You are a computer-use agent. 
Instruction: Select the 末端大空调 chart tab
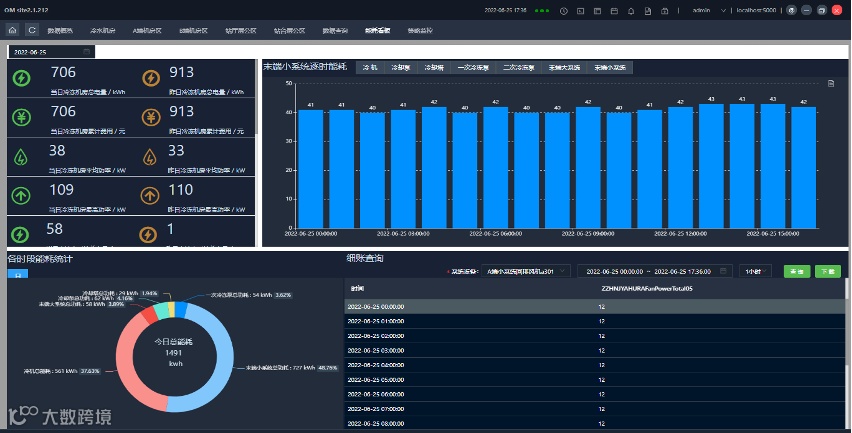click(565, 67)
